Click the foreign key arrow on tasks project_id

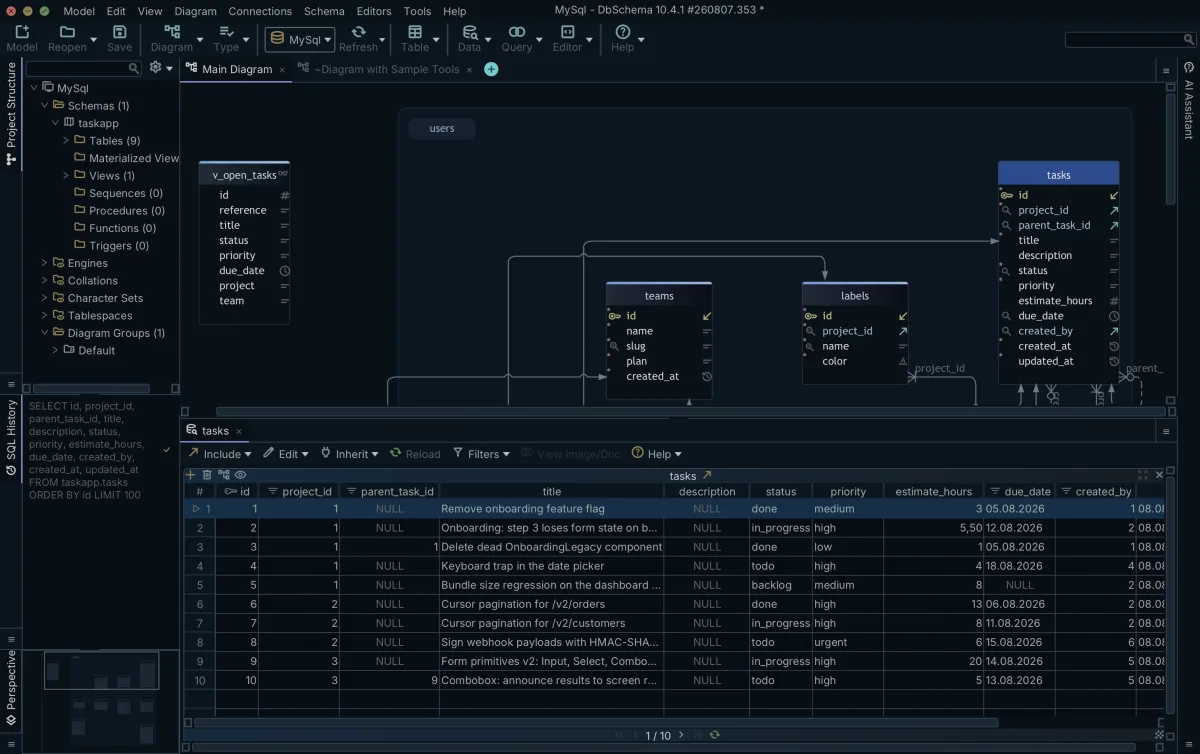coord(1114,210)
